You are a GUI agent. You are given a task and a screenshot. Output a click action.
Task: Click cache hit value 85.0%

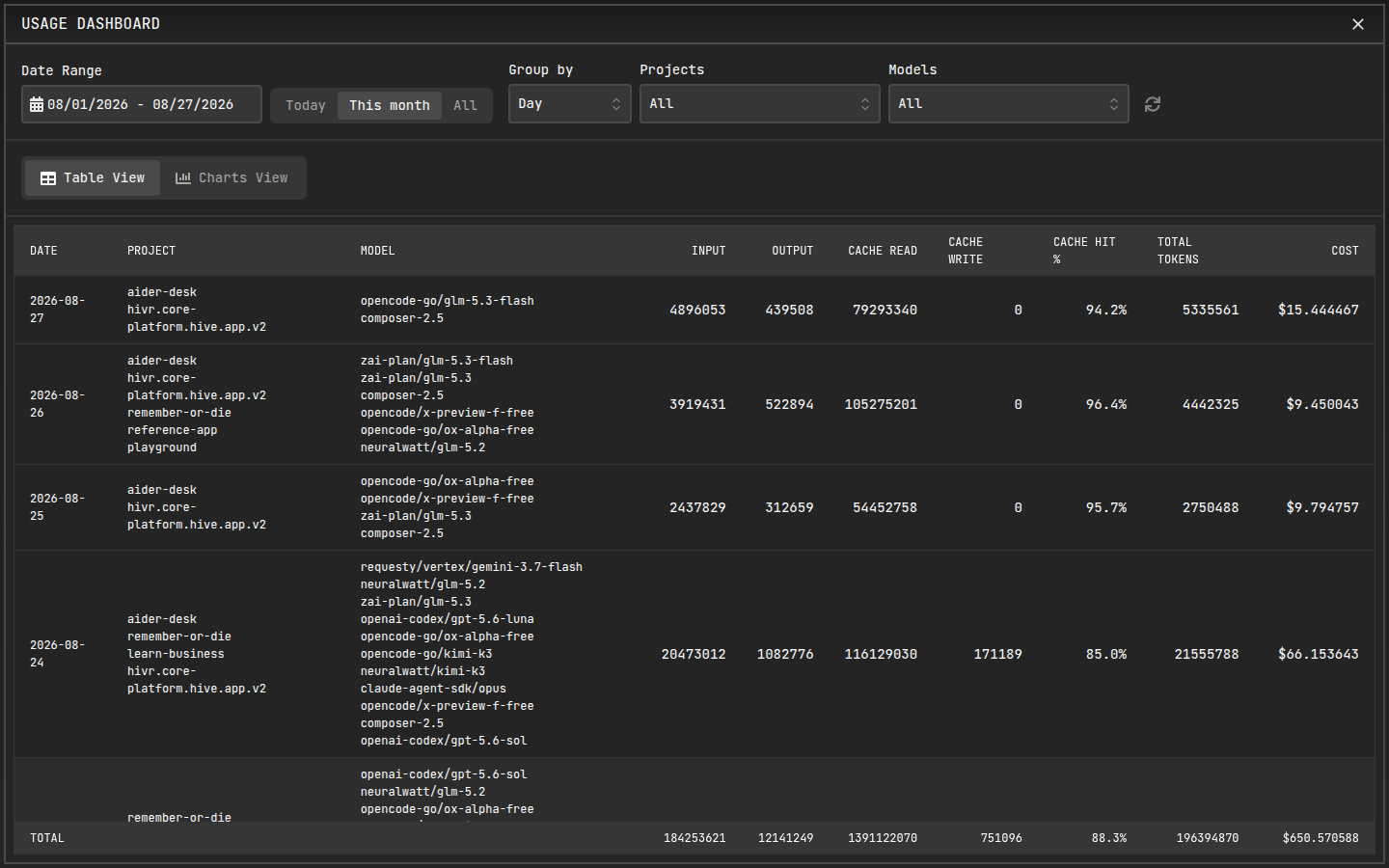point(1105,654)
